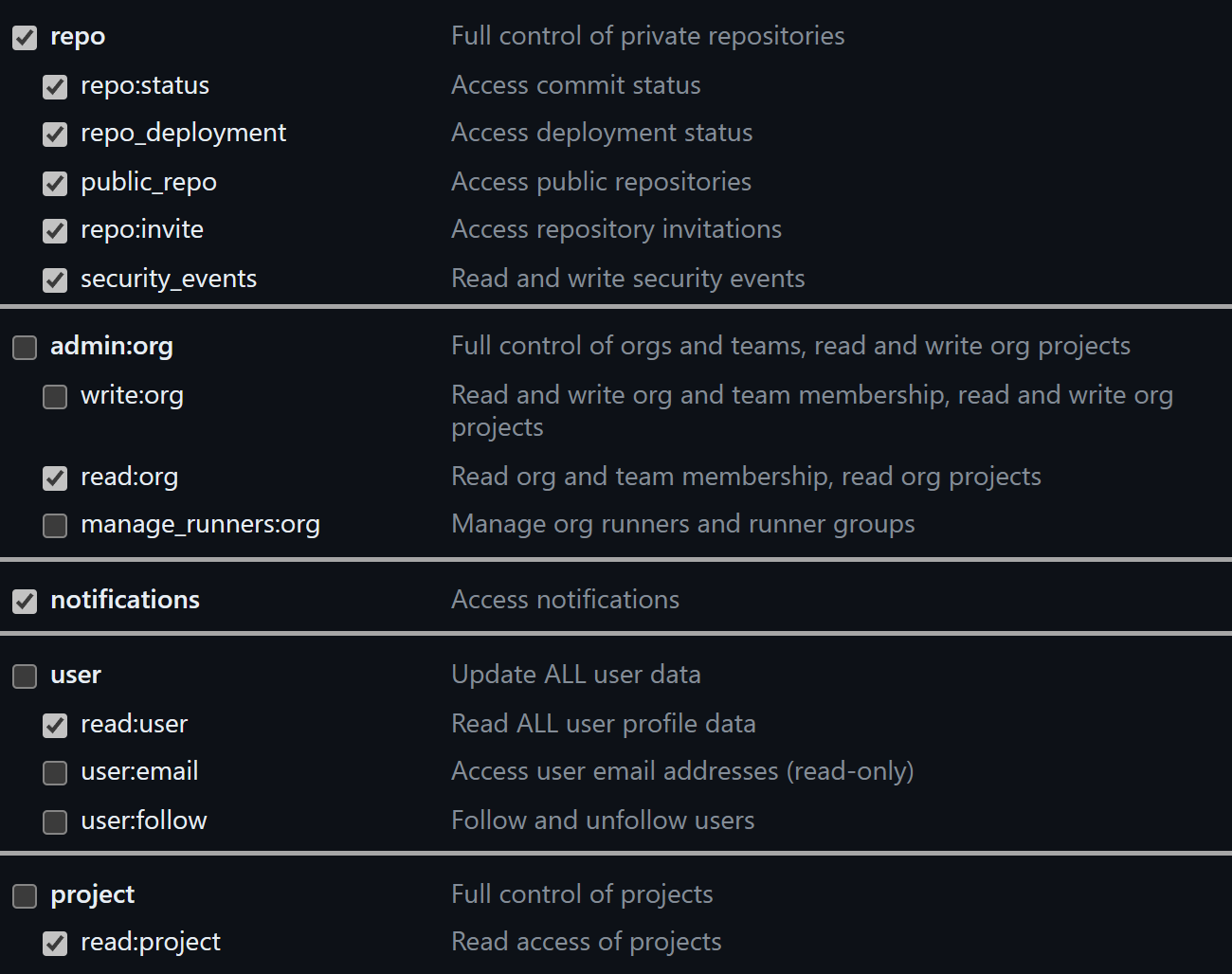The height and width of the screenshot is (974, 1232).
Task: Check the user:email checkbox
Action: click(55, 773)
